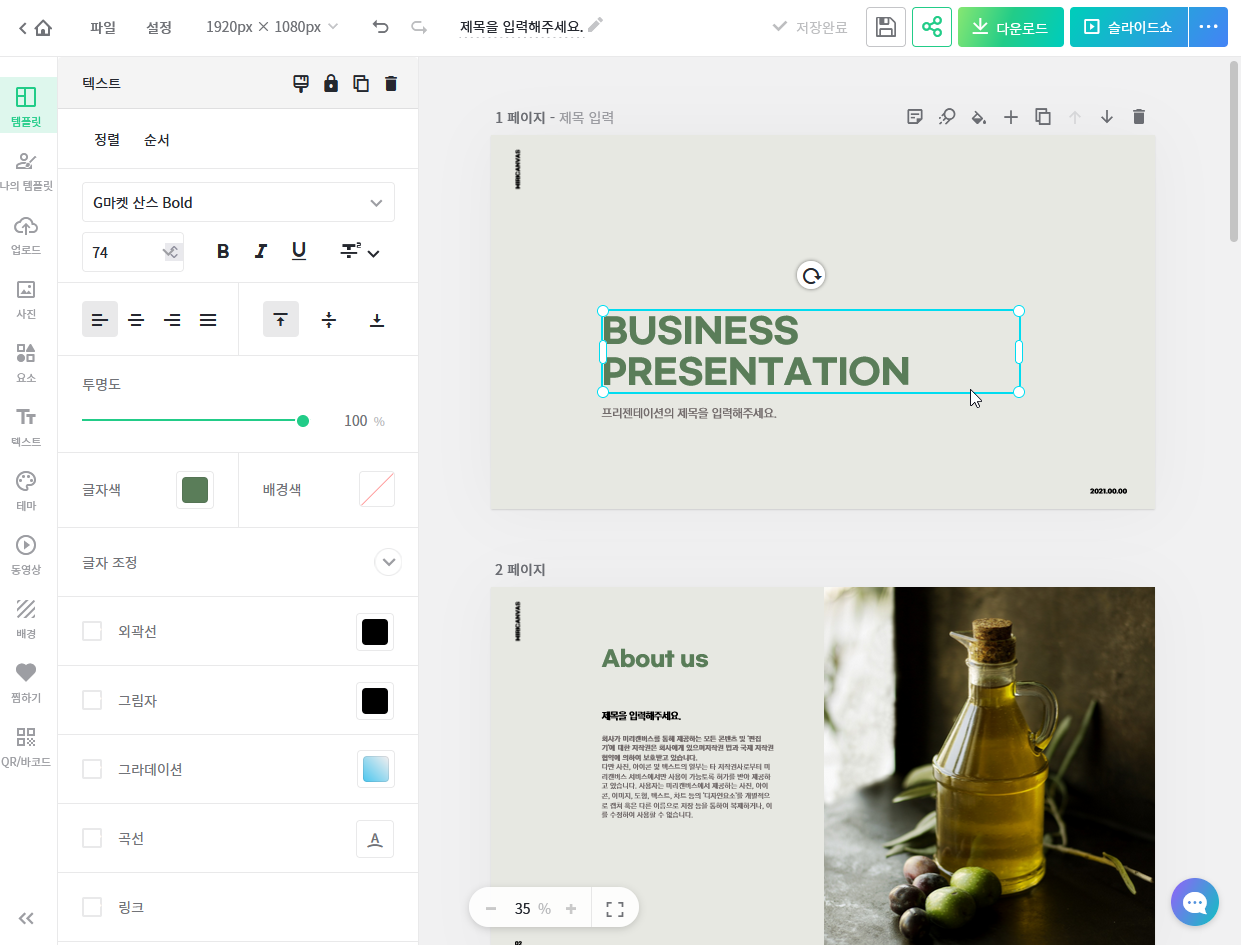1241x945 pixels.
Task: Click the redo arrow
Action: coord(419,27)
